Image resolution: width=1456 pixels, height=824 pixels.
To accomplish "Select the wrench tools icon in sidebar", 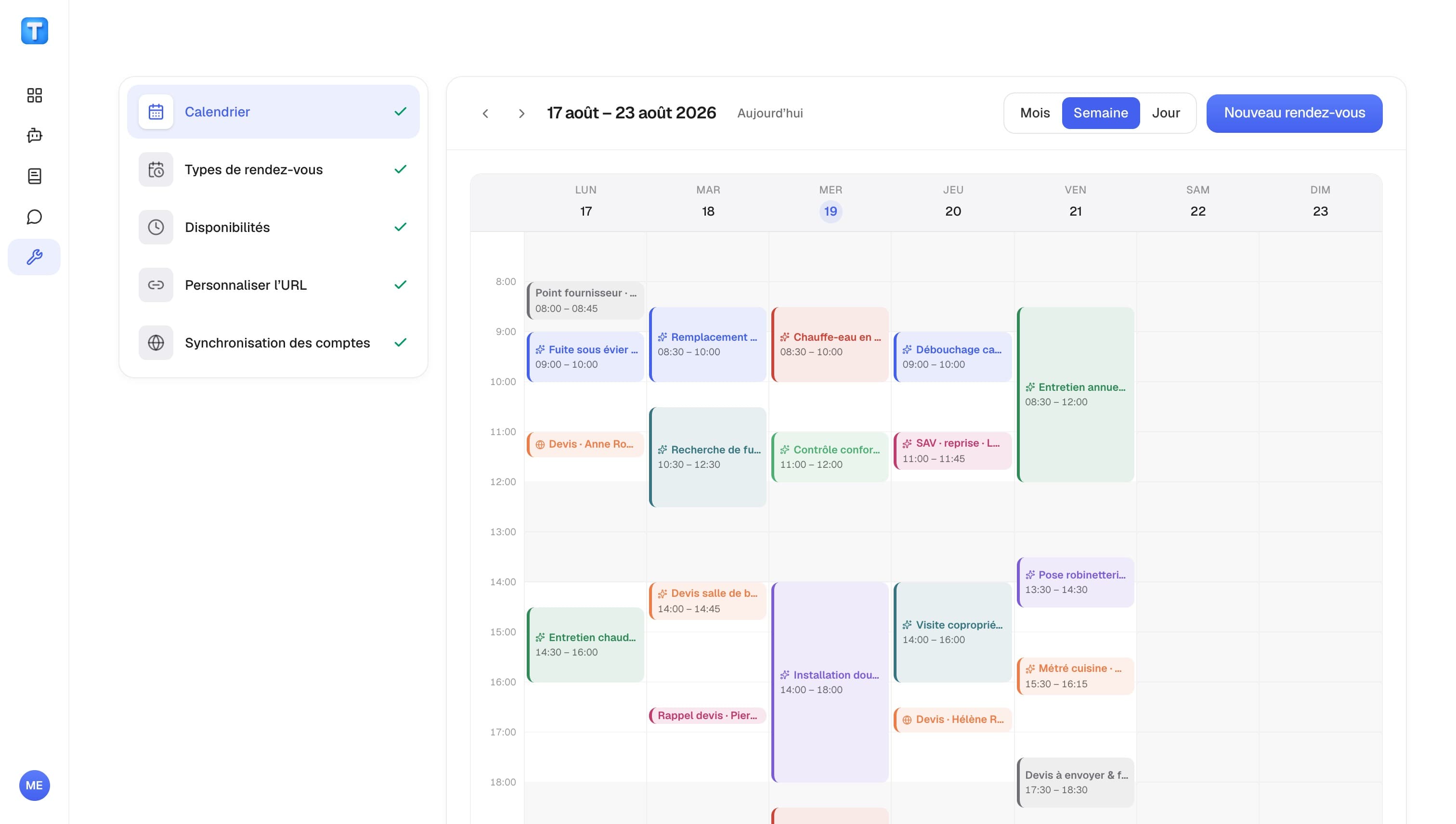I will click(34, 257).
